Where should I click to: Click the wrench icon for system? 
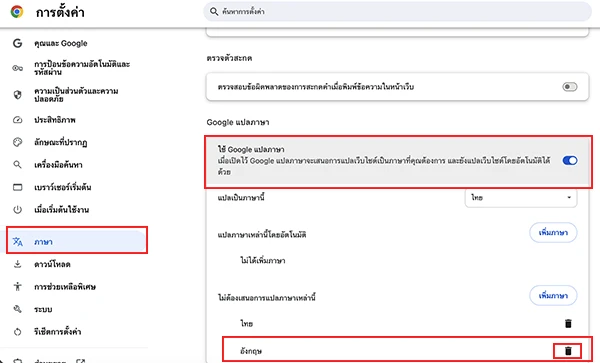(17, 309)
